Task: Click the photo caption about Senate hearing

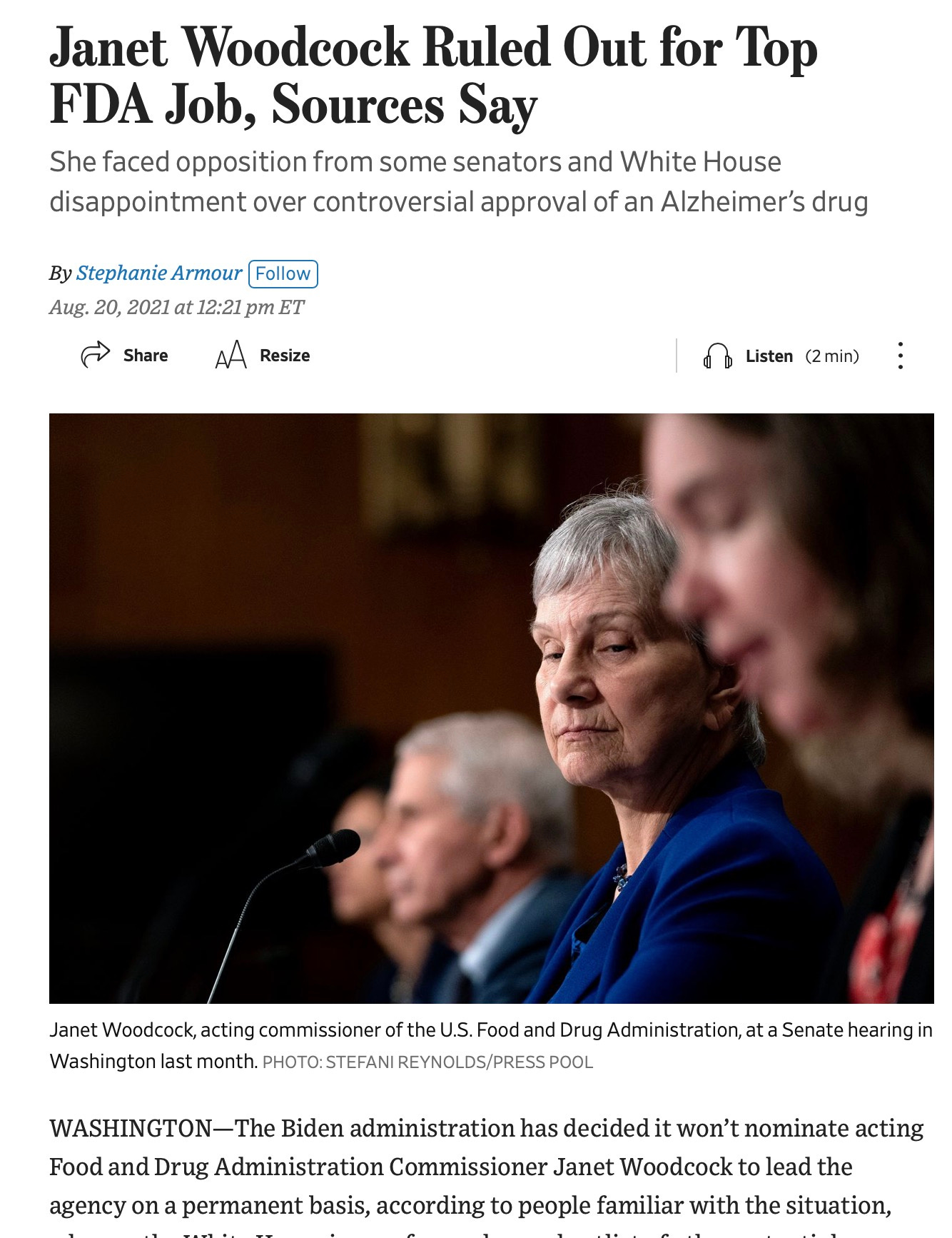Action: coord(491,1045)
